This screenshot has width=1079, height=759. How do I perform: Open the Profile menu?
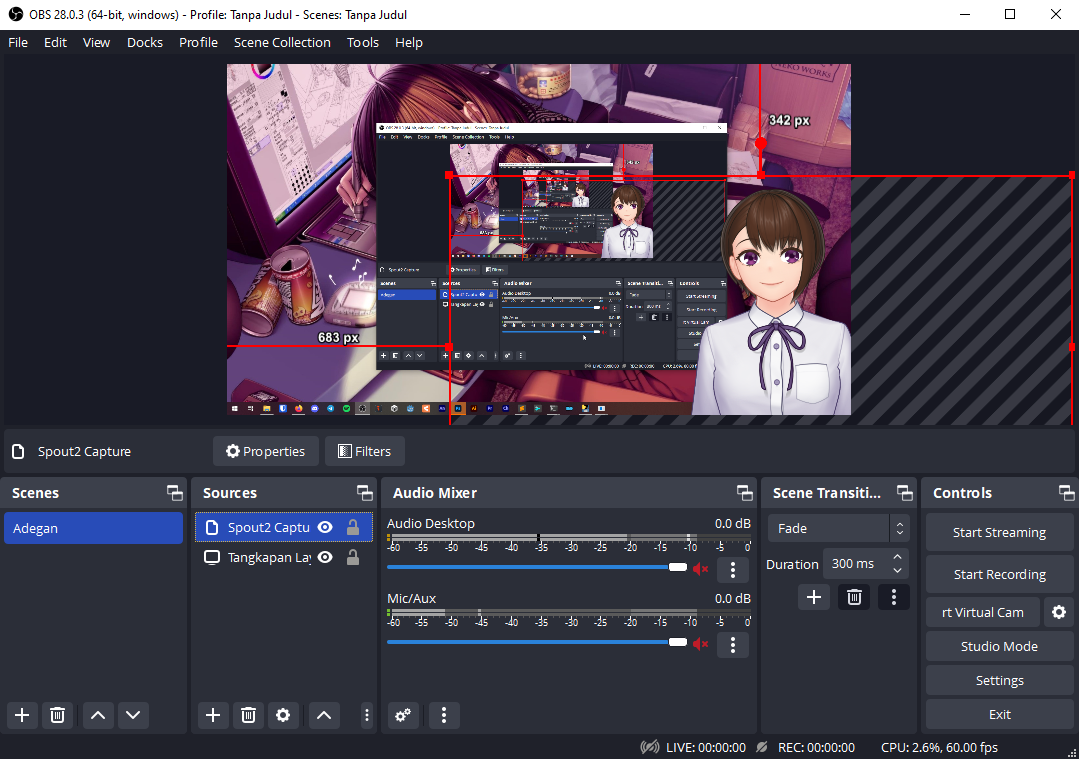(198, 43)
